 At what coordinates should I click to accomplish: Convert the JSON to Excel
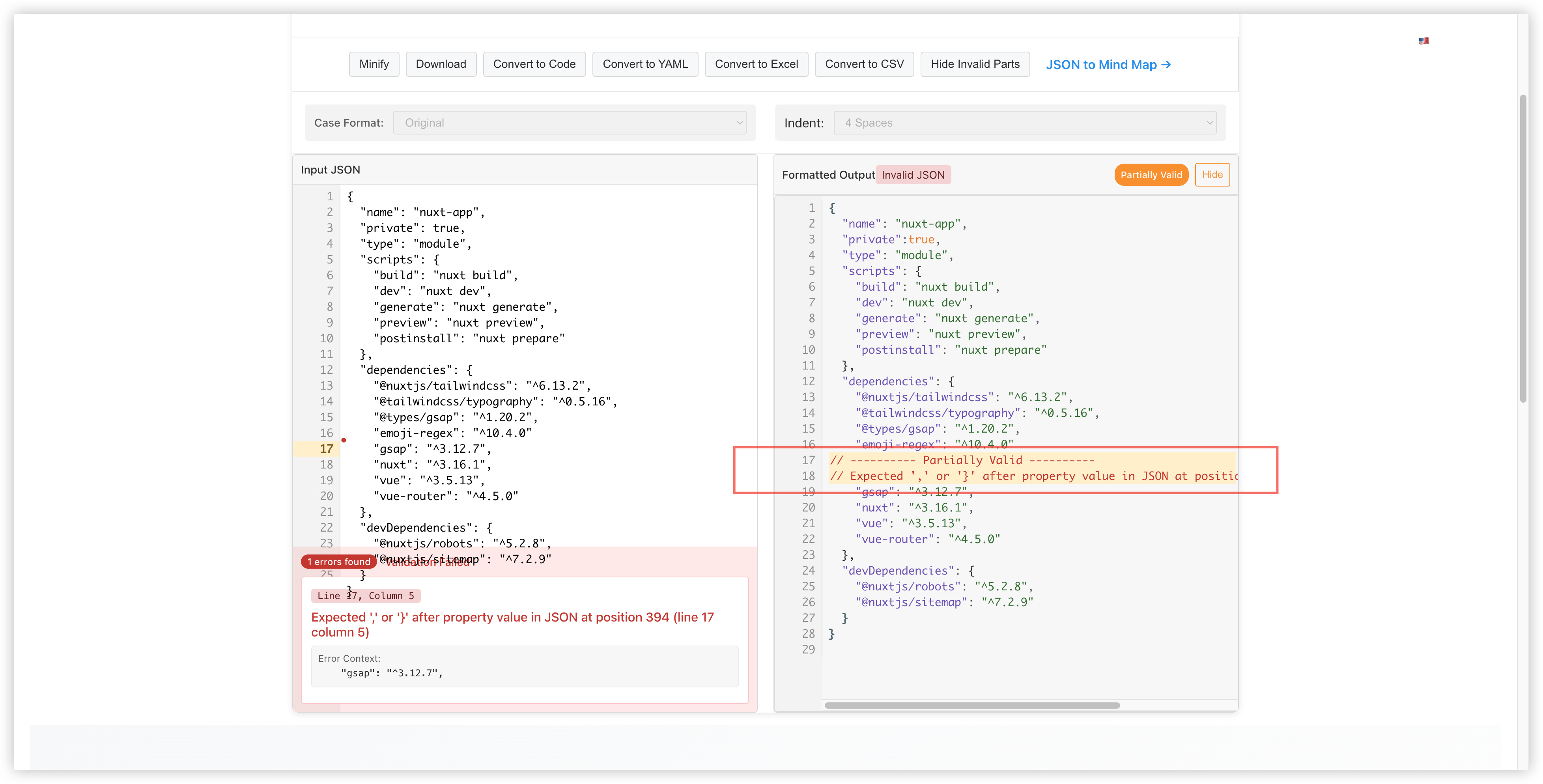(757, 64)
